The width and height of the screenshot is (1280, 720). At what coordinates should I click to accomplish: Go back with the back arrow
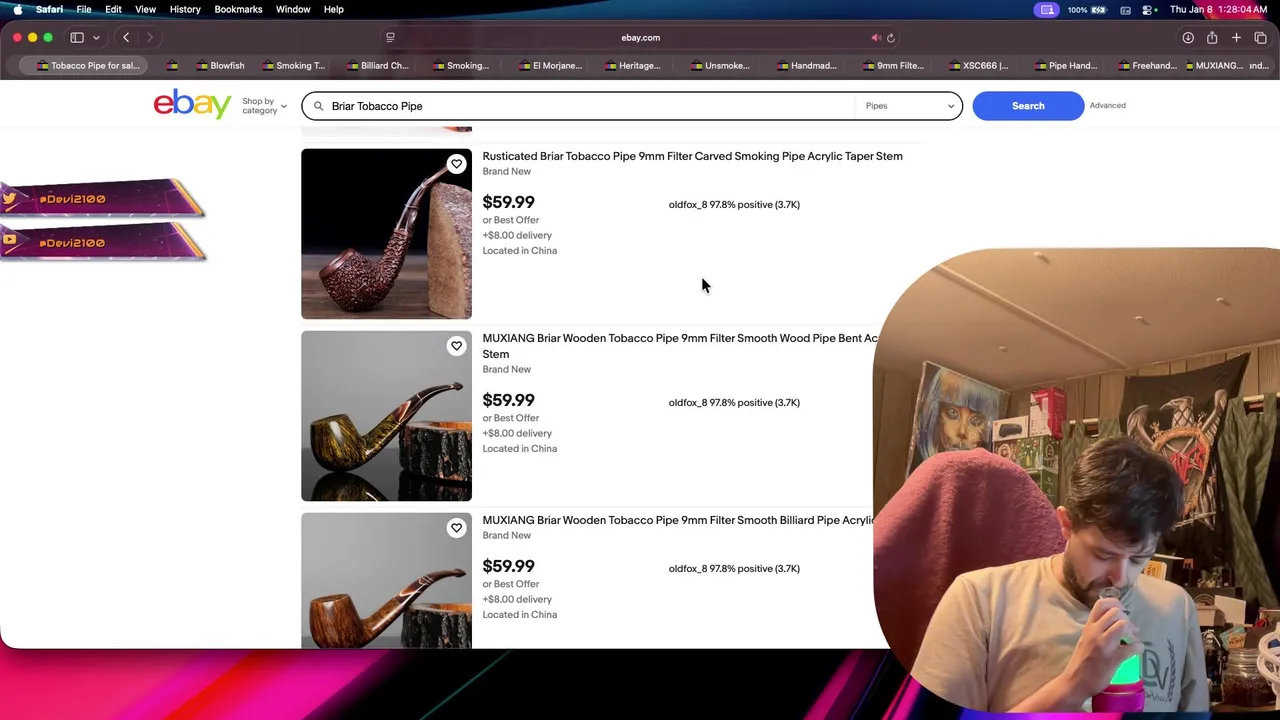(126, 37)
